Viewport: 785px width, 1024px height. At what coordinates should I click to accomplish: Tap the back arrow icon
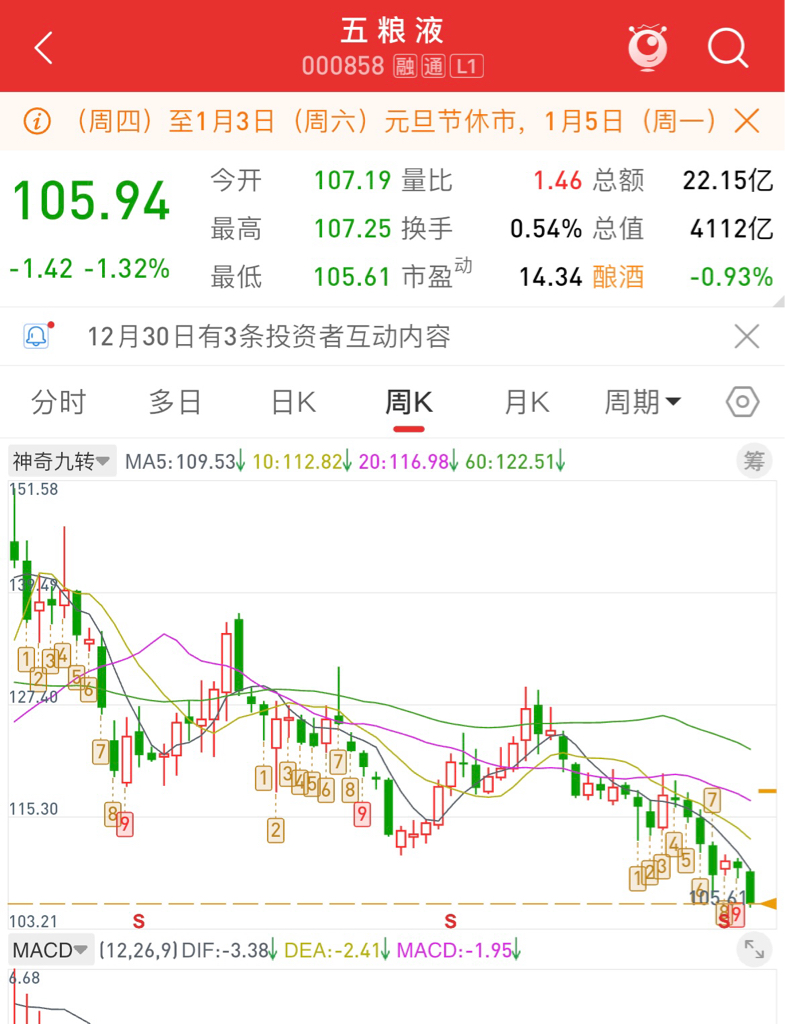[43, 48]
